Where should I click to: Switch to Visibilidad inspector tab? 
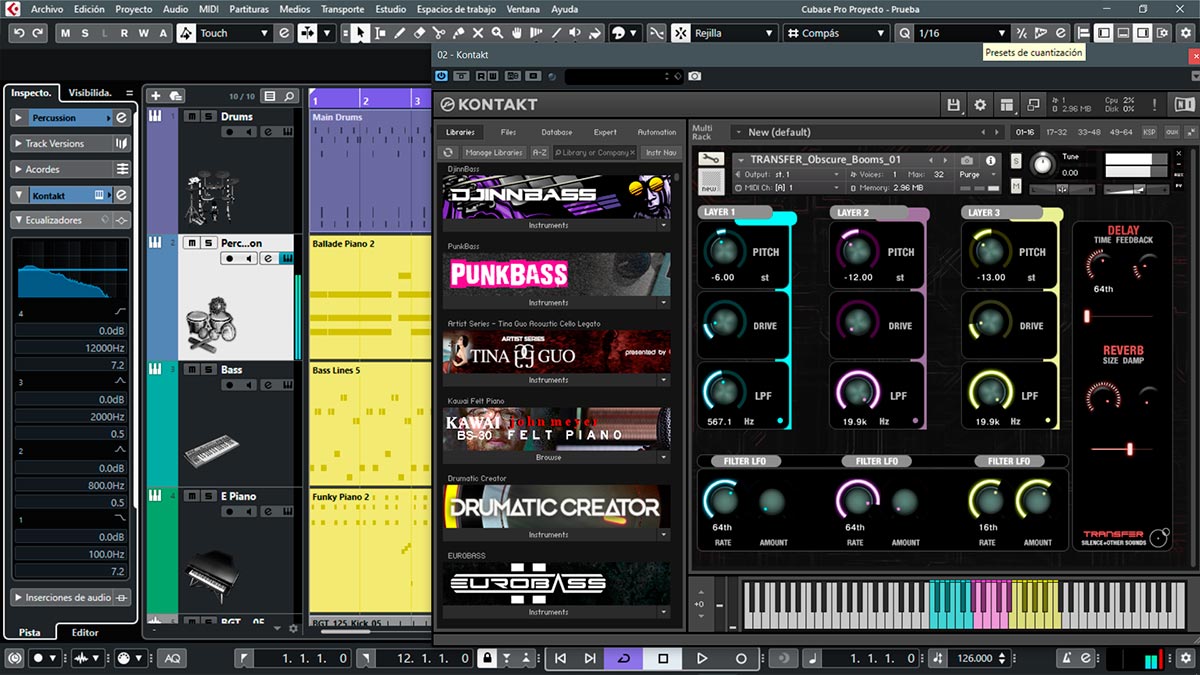tap(90, 92)
